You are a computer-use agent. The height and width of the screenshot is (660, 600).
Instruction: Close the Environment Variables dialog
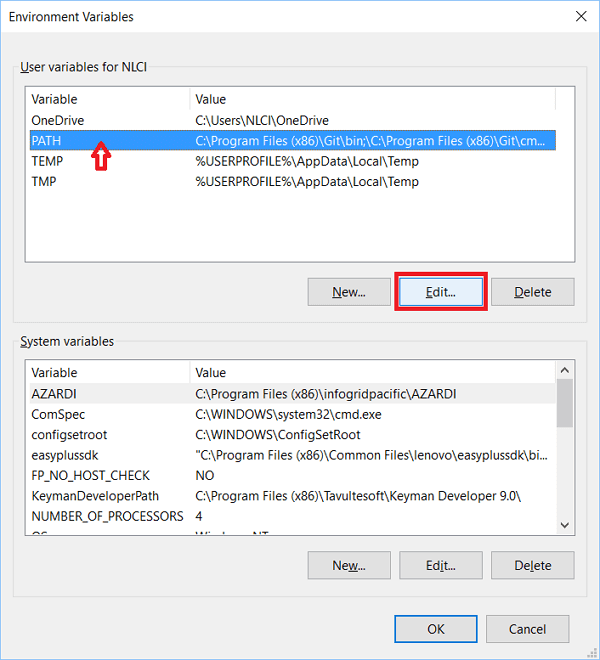pos(580,16)
